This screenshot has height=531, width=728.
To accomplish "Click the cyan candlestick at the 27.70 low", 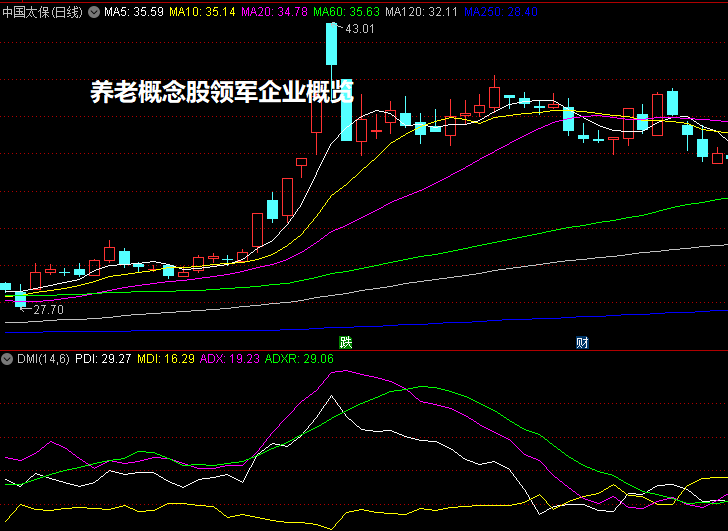I will pyautogui.click(x=20, y=298).
